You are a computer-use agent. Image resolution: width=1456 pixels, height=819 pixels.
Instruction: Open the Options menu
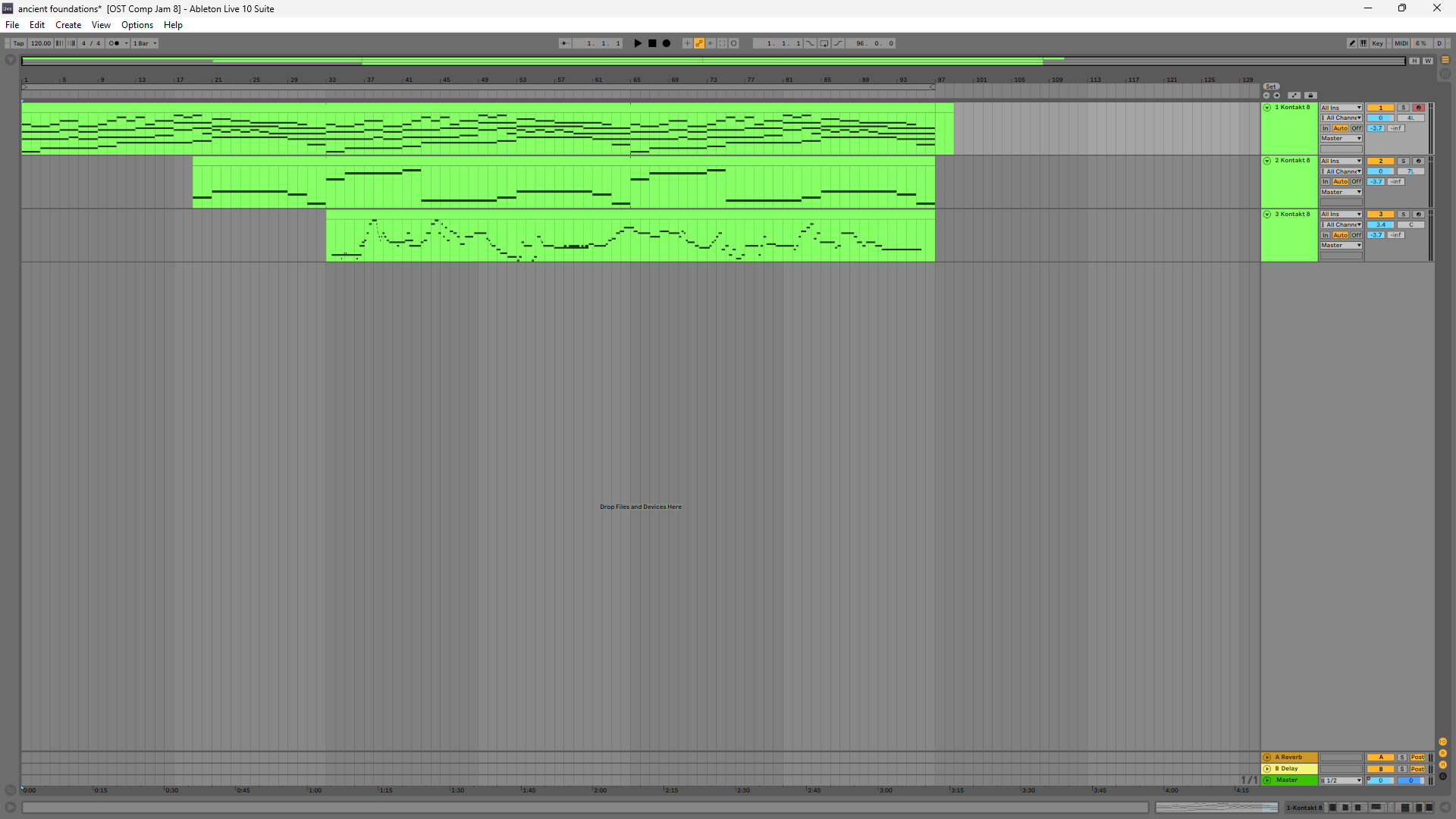point(137,25)
